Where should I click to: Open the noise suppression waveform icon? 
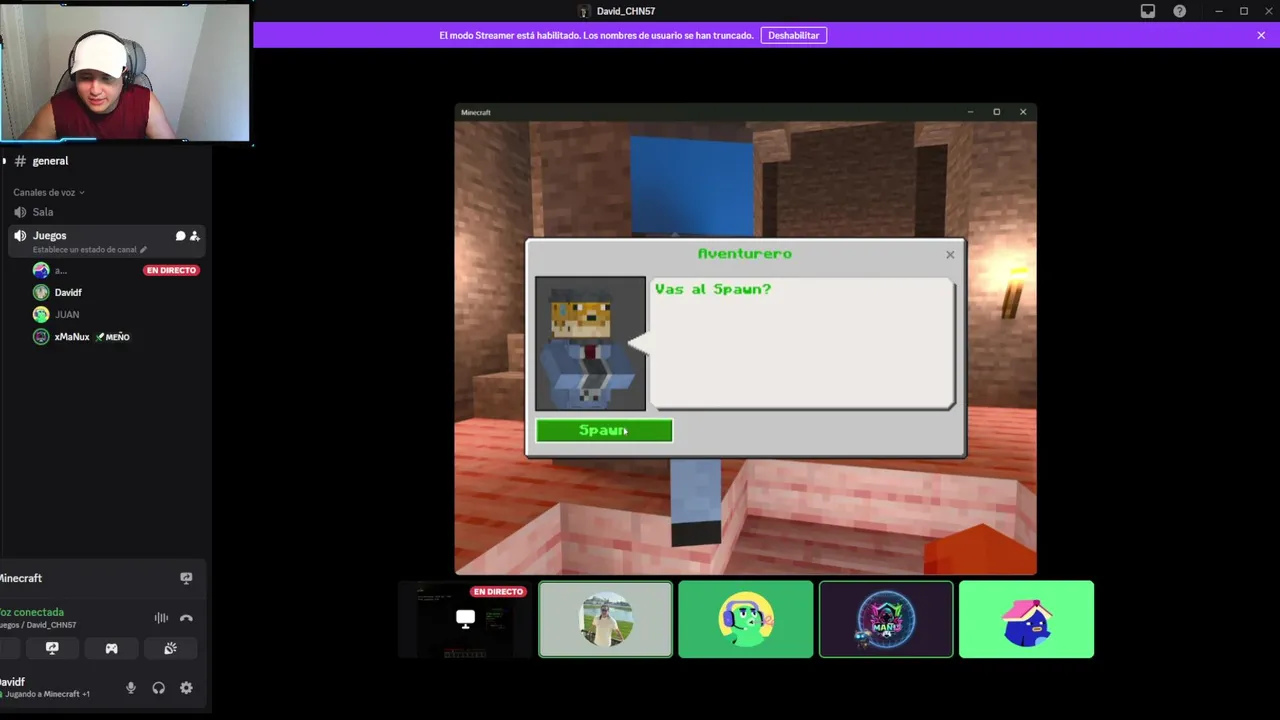161,618
